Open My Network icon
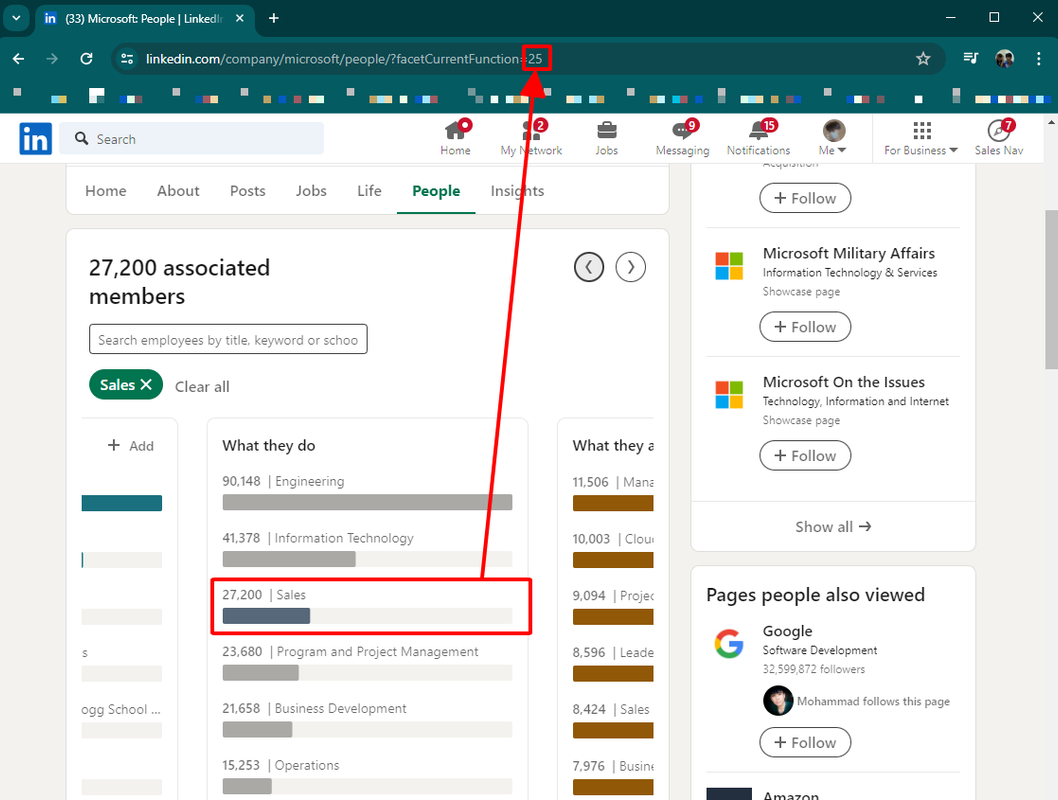1058x800 pixels. 531,132
